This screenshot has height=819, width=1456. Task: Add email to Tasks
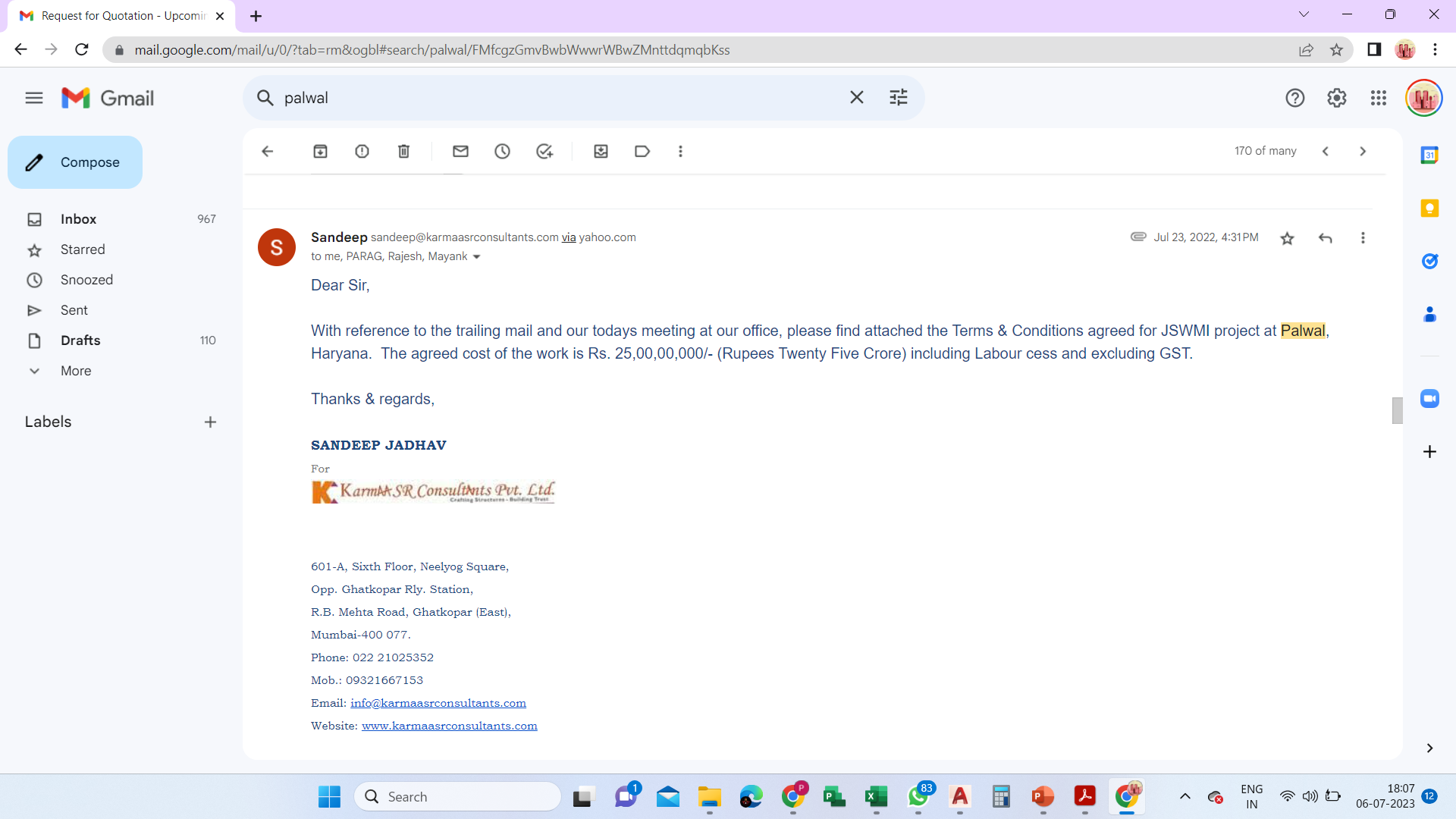pos(544,152)
